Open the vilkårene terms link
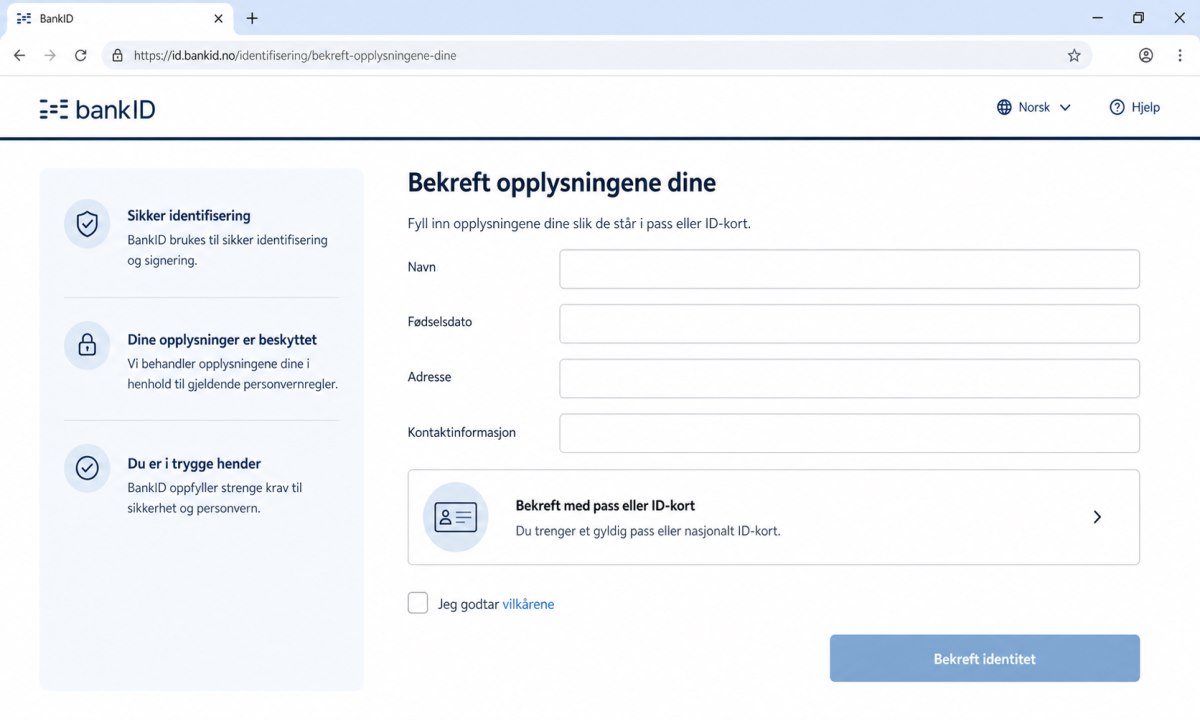 (x=528, y=604)
